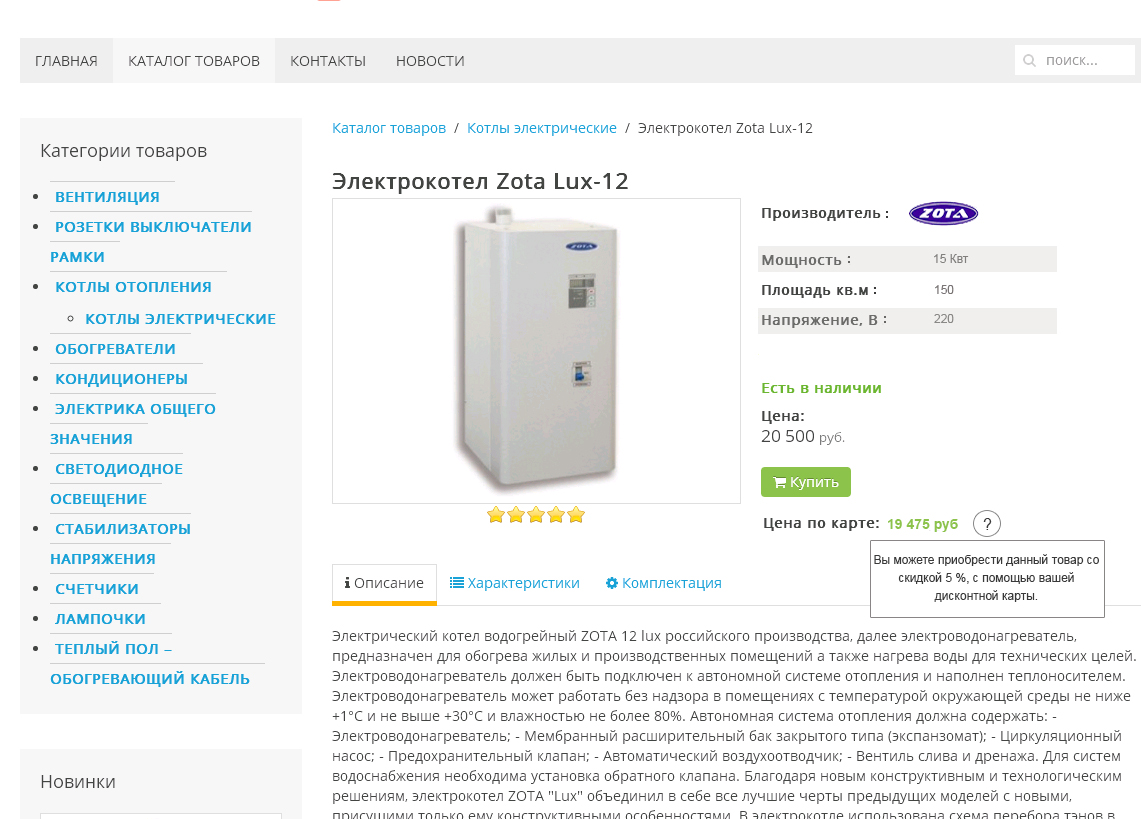
Task: Click the Каталог товаров breadcrumb link
Action: coord(389,128)
